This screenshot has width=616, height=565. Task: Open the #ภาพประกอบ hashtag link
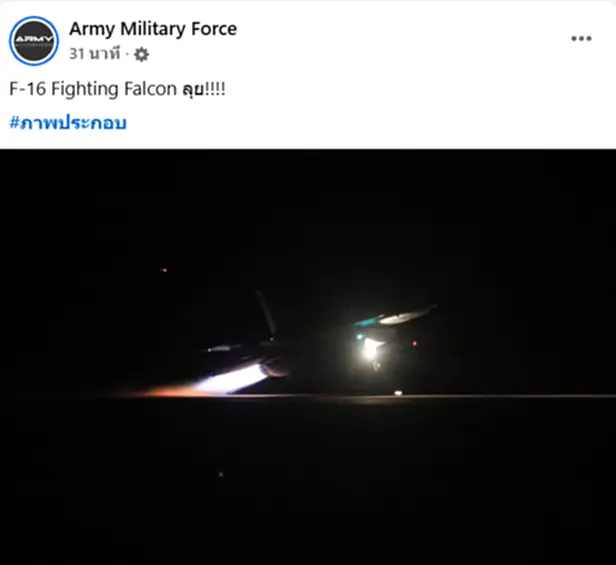click(x=68, y=123)
